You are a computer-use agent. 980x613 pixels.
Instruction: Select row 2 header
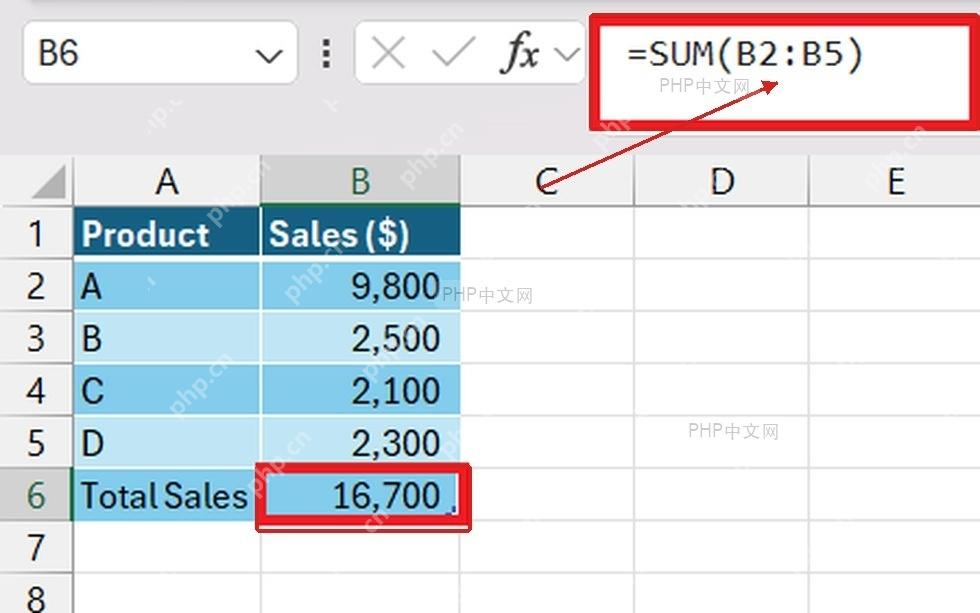pyautogui.click(x=36, y=286)
